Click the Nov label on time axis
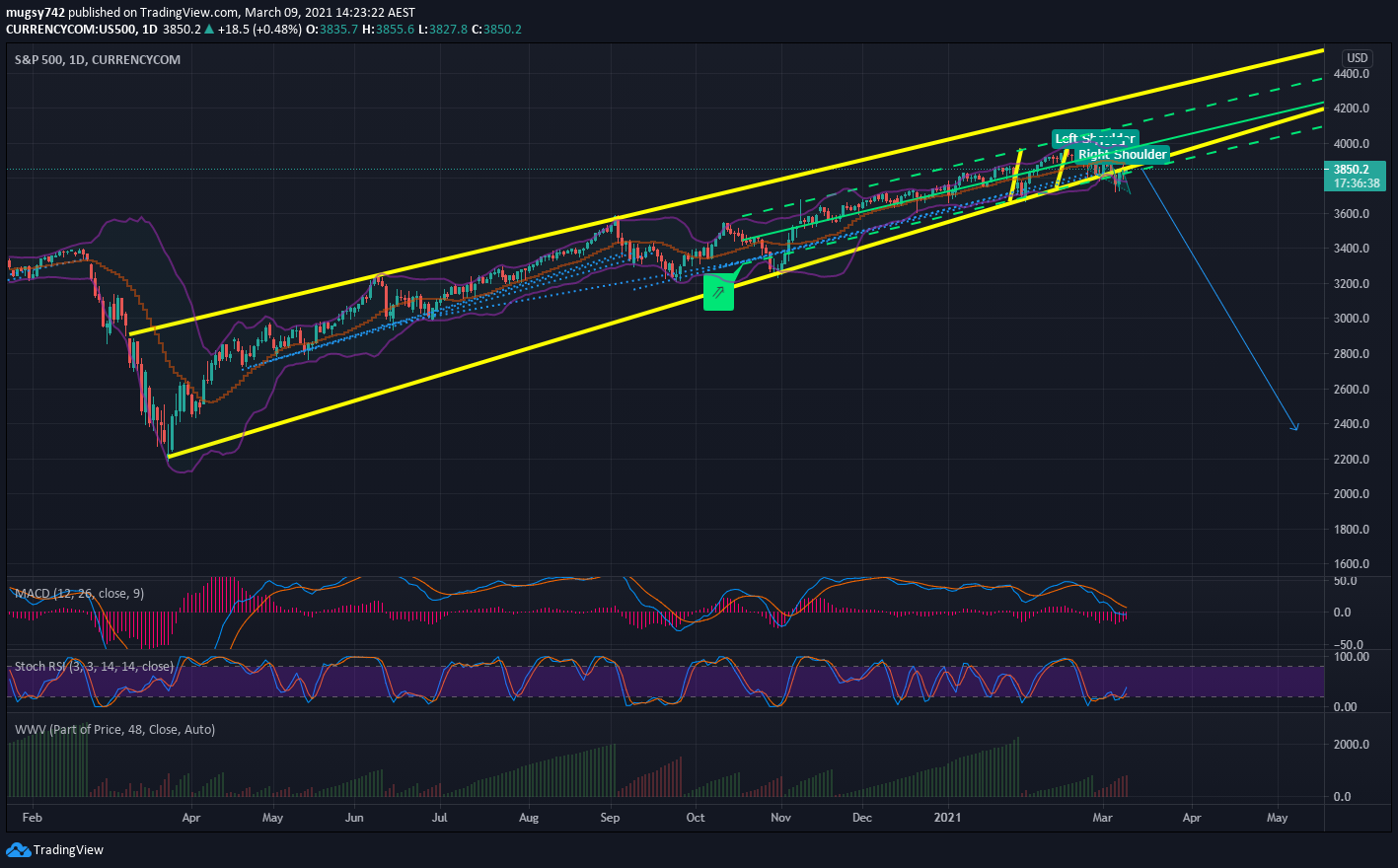This screenshot has height=868, width=1398. pos(780,818)
